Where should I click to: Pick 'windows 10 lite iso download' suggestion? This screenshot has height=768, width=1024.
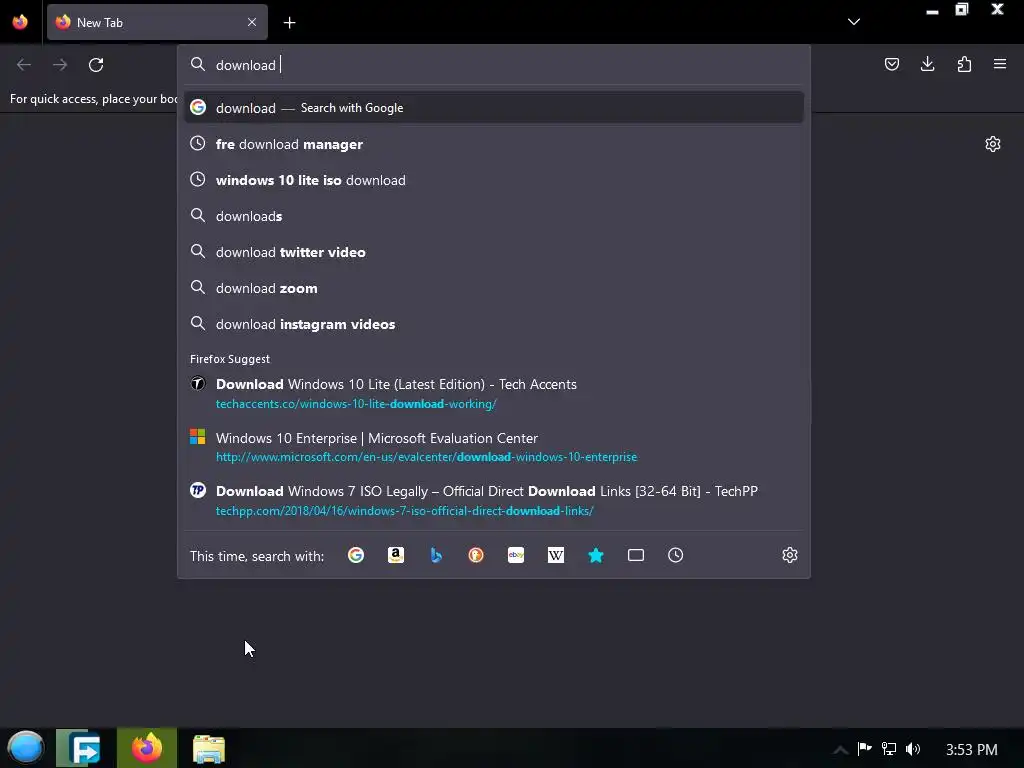(x=494, y=180)
